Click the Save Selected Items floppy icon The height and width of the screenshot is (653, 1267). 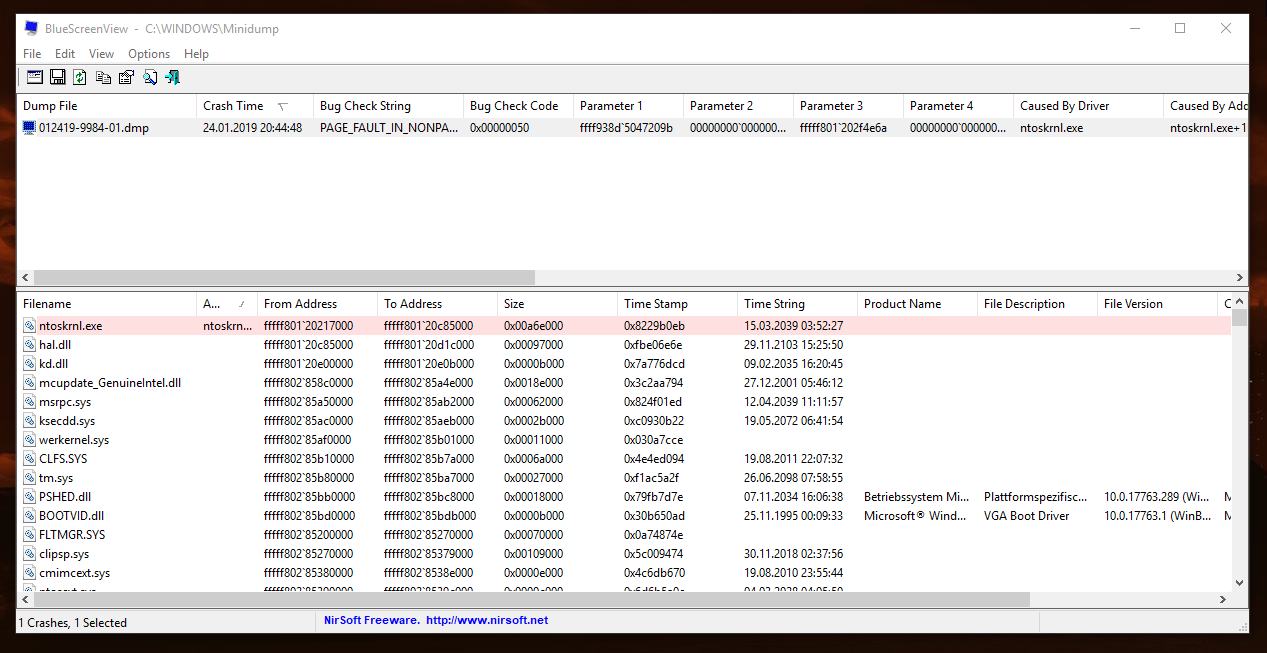click(x=57, y=77)
